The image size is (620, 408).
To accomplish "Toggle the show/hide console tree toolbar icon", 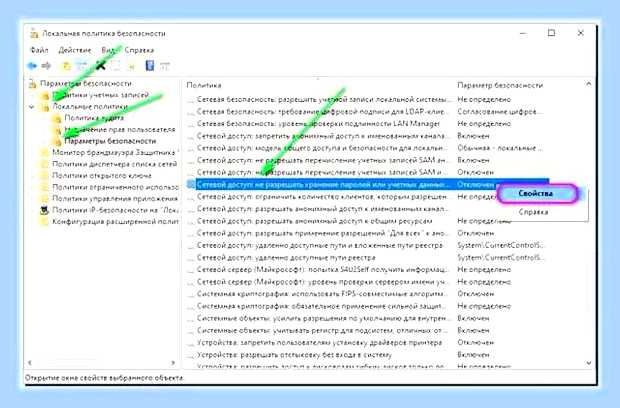I will coord(81,66).
